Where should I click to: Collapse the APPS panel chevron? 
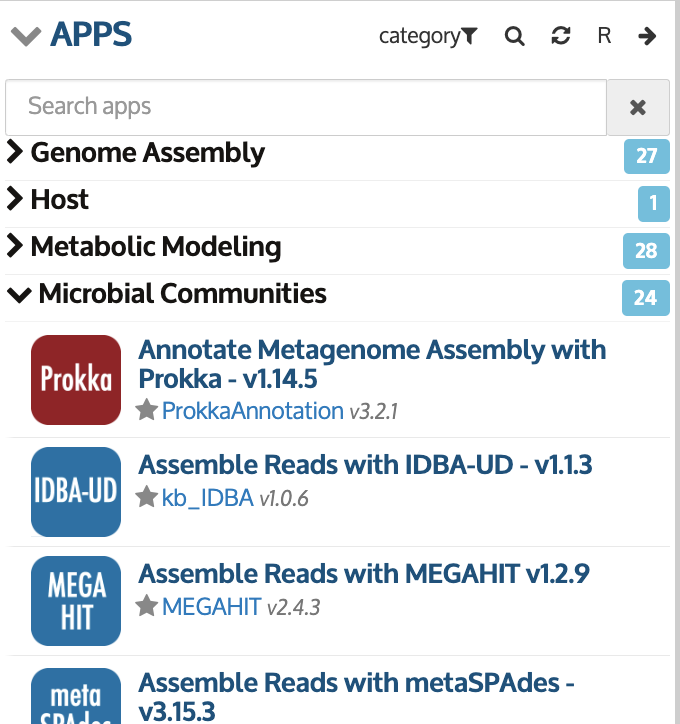click(26, 36)
